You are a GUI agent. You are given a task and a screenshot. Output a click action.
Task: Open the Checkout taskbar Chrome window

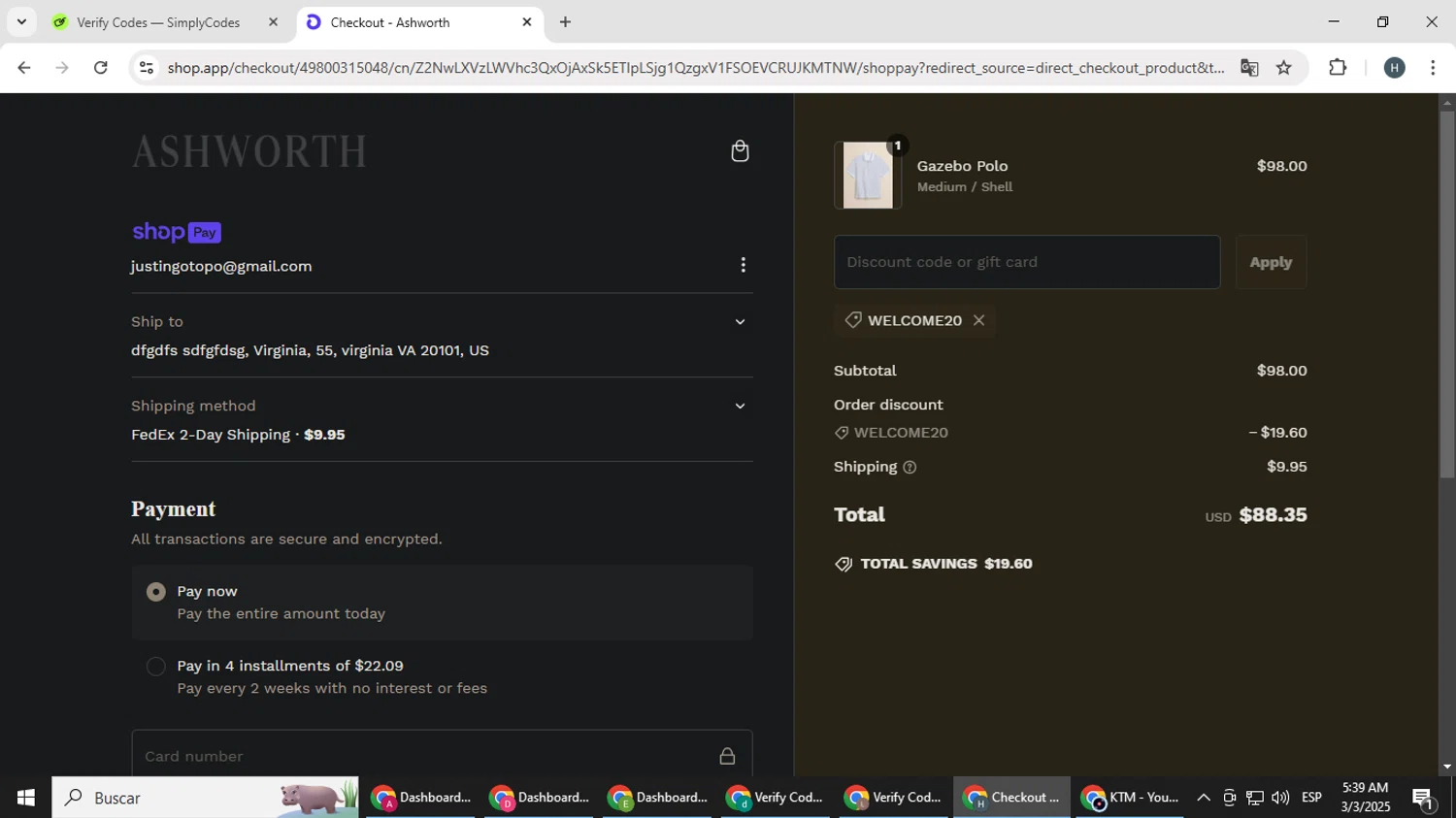coord(1011,798)
